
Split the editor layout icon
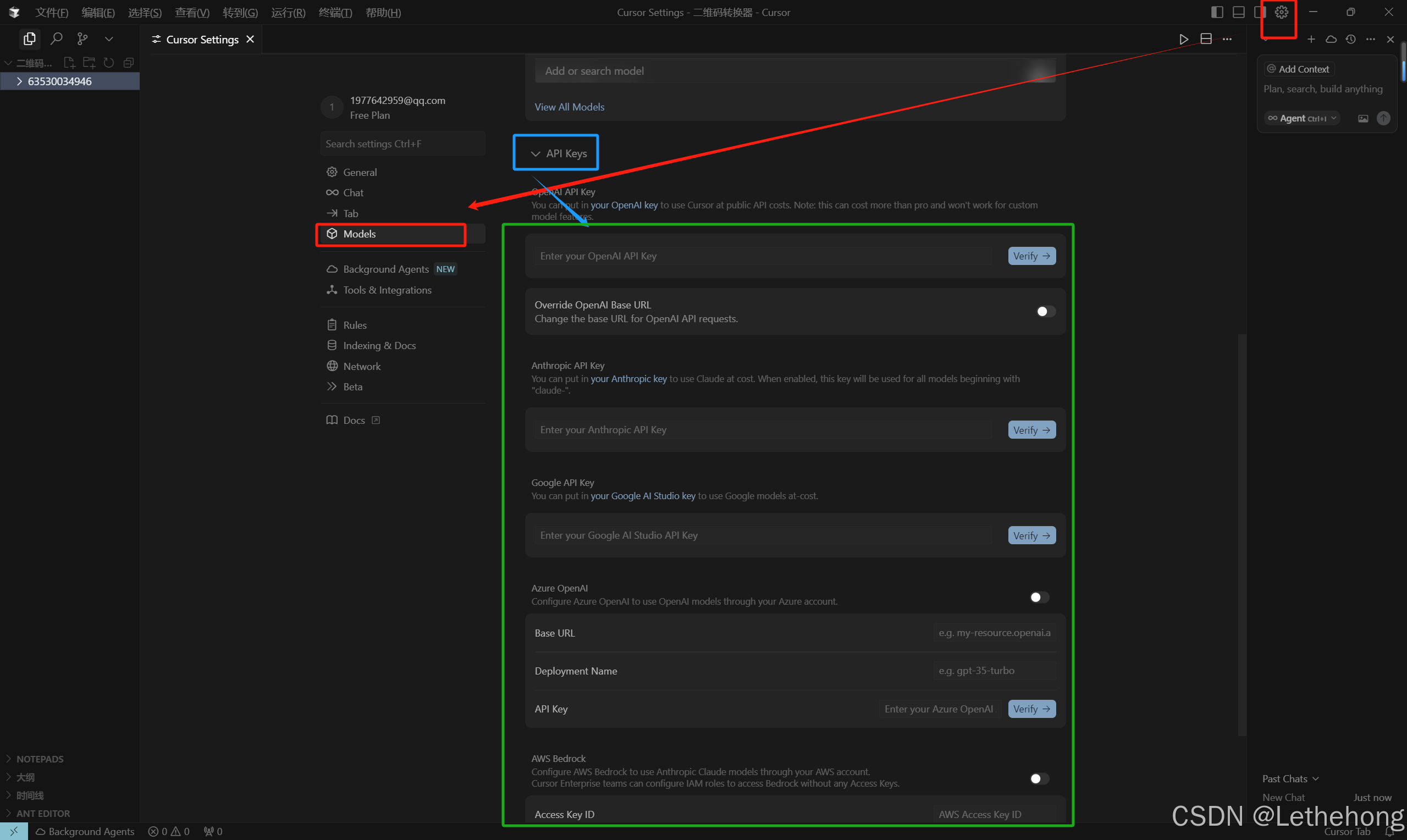[1206, 39]
